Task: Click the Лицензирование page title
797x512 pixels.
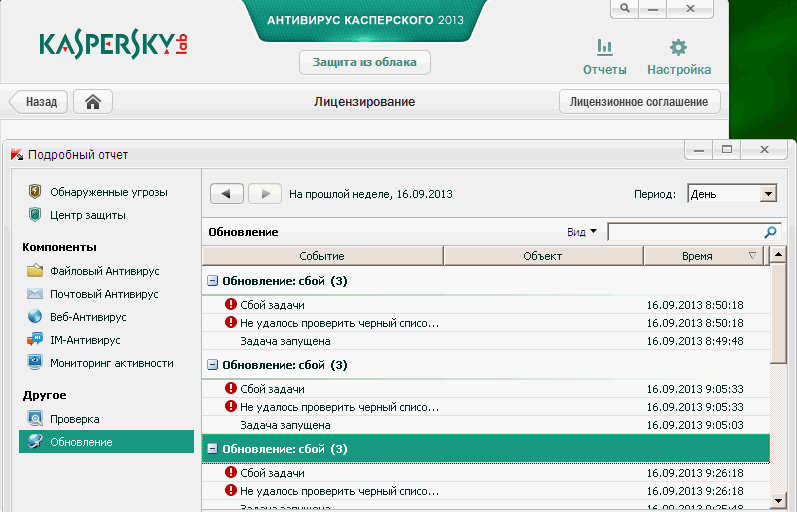Action: 364,102
